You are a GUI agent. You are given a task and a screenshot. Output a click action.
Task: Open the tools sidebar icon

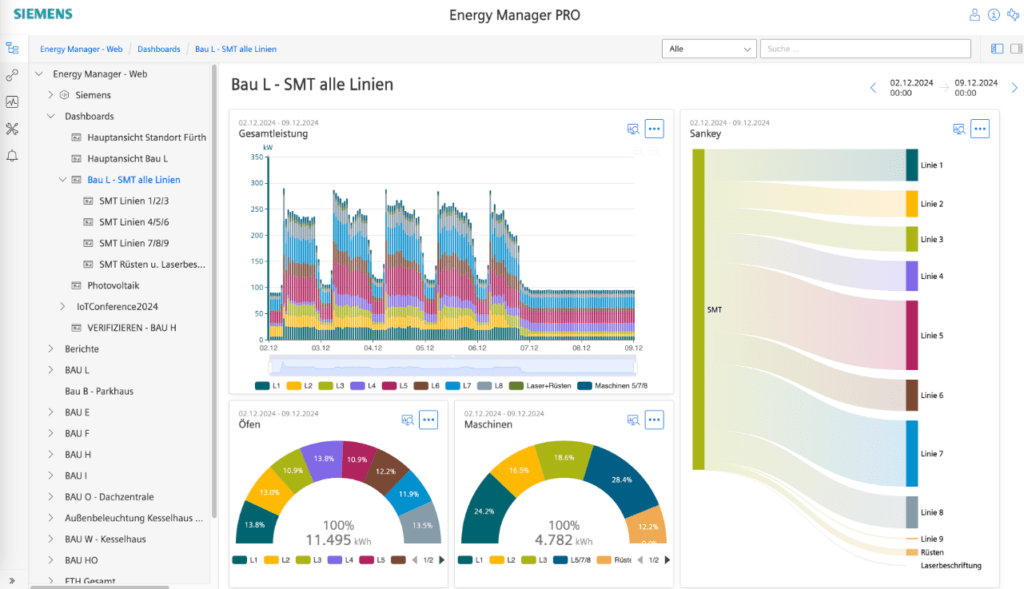(x=12, y=129)
